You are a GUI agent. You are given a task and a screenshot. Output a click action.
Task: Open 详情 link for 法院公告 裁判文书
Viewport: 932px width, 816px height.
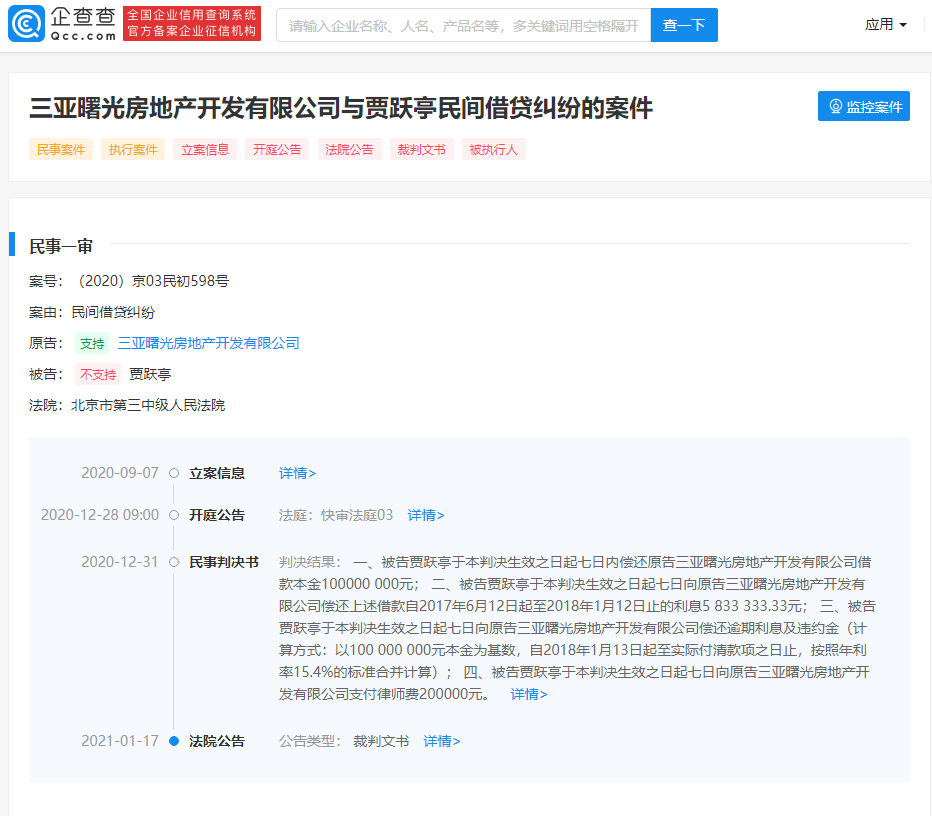pyautogui.click(x=442, y=741)
